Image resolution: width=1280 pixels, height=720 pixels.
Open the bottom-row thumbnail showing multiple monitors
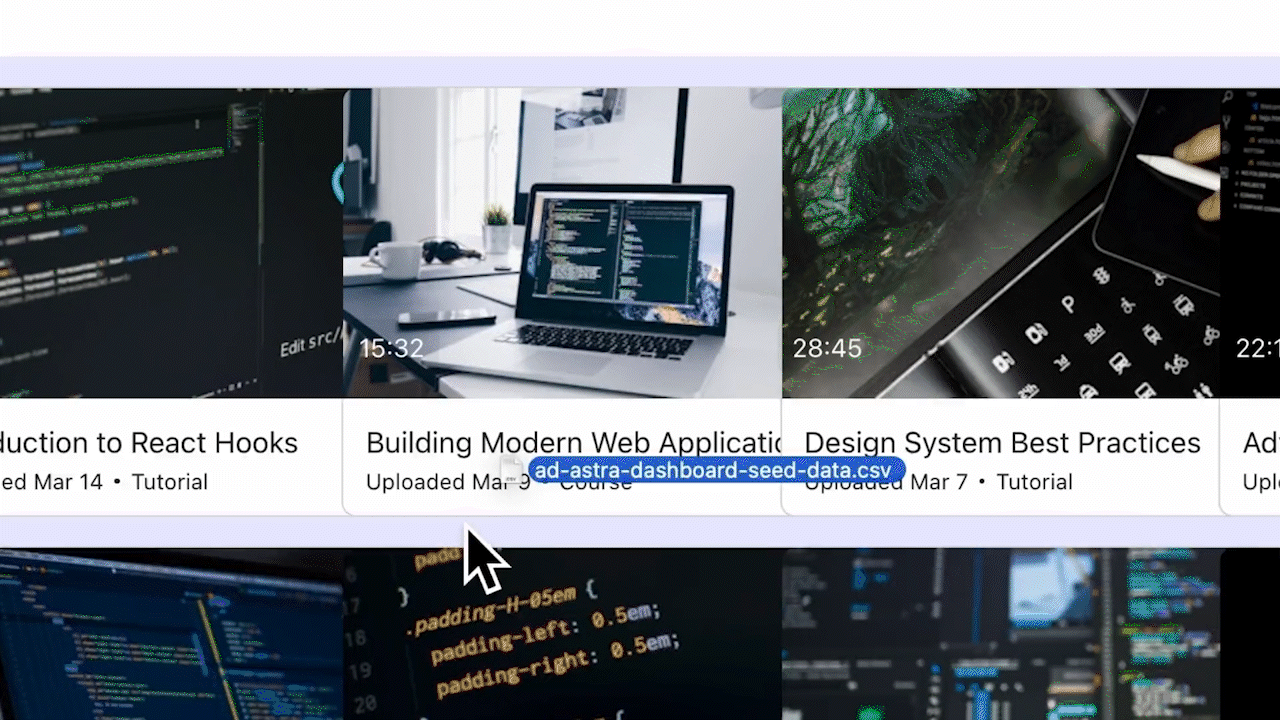pyautogui.click(x=1000, y=634)
